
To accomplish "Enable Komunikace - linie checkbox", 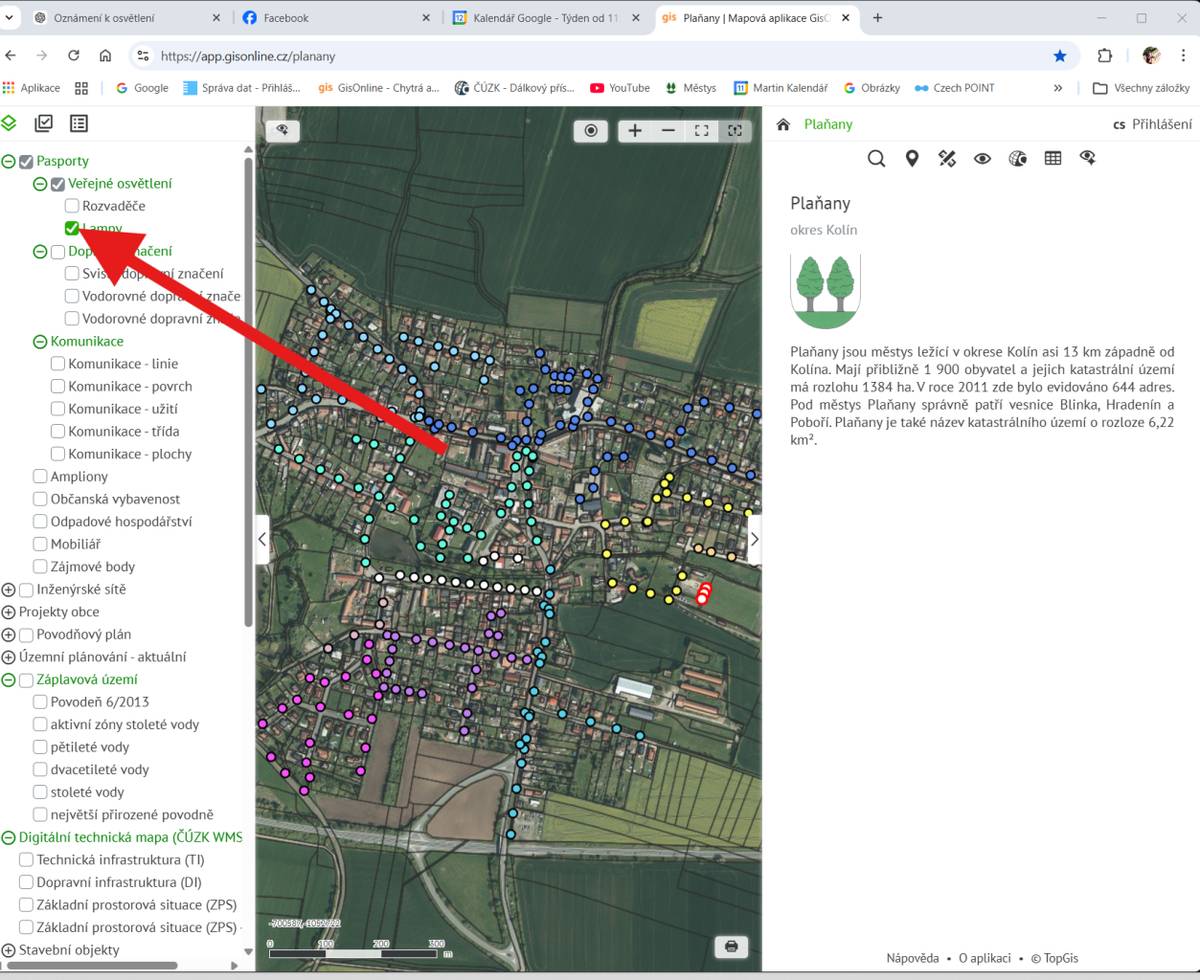I will pyautogui.click(x=58, y=364).
